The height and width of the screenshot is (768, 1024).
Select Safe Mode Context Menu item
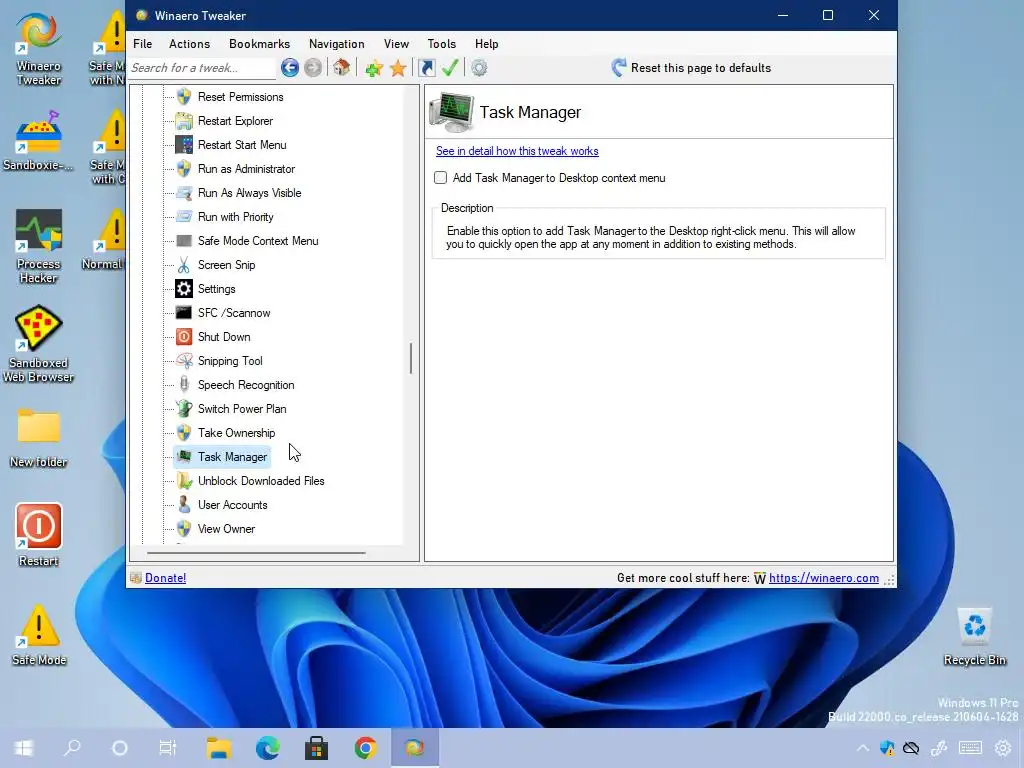tap(258, 241)
